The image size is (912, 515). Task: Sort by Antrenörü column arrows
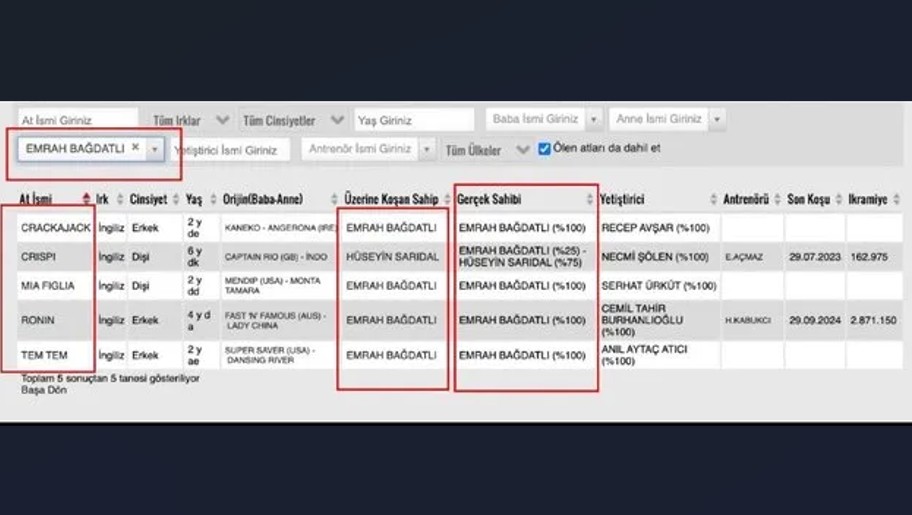[x=777, y=199]
